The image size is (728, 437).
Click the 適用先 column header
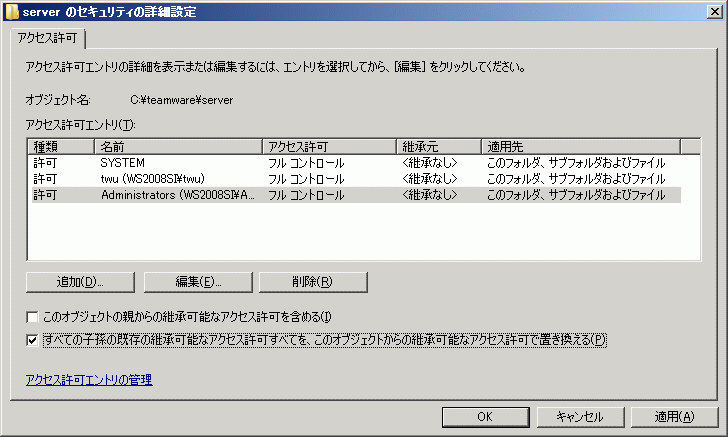tap(581, 147)
